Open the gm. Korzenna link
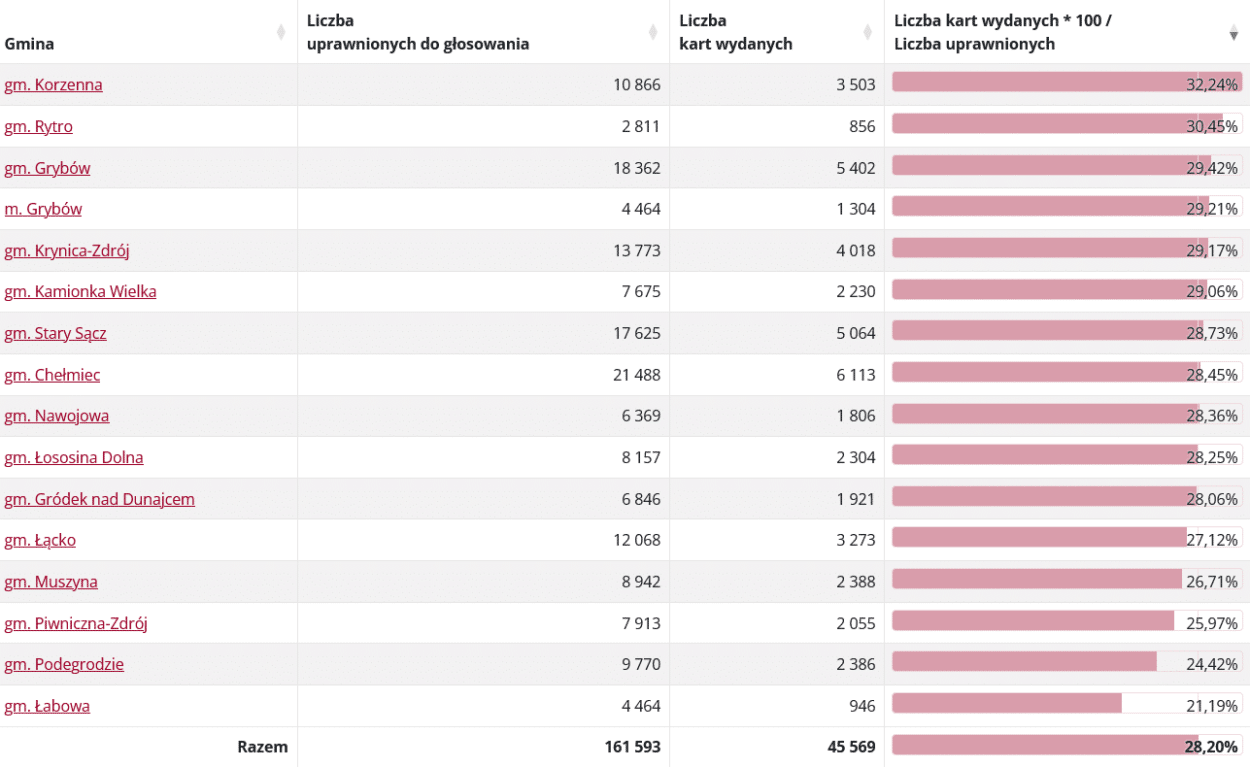This screenshot has height=767, width=1250. coord(53,85)
